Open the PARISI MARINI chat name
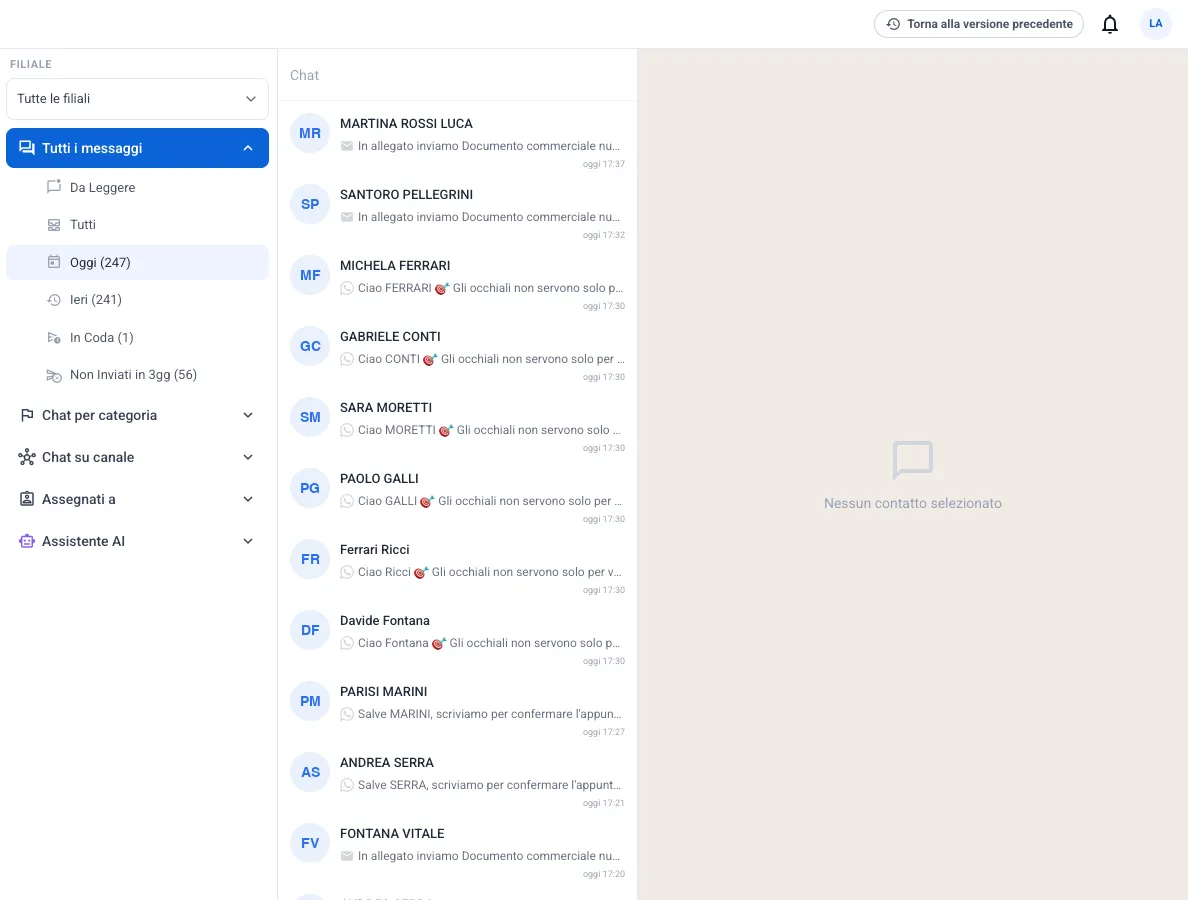The height and width of the screenshot is (900, 1188). click(x=383, y=692)
